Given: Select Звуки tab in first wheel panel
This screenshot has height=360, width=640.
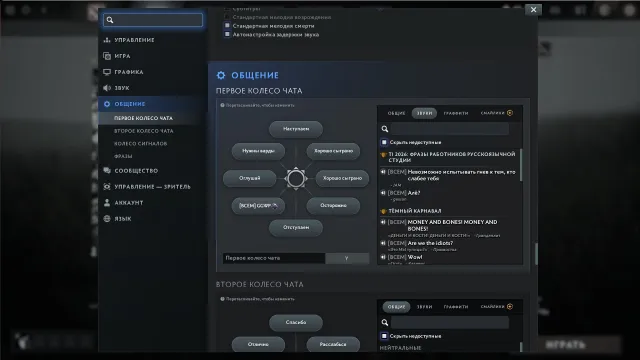Looking at the screenshot, I should coord(424,113).
